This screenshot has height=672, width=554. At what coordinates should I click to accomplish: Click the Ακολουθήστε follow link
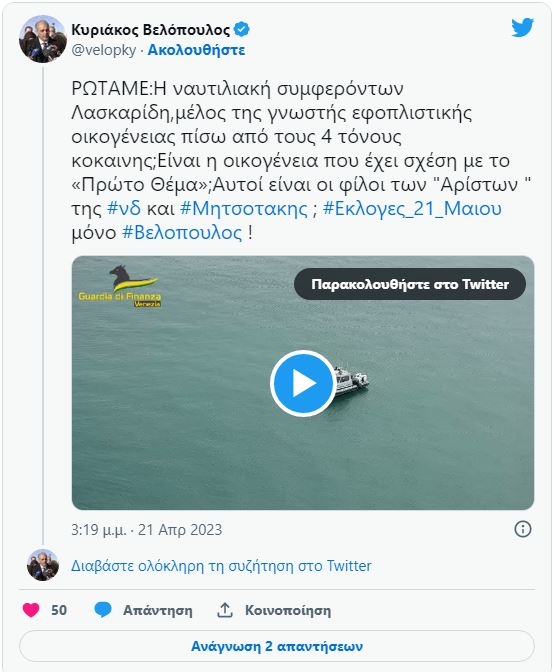[x=196, y=50]
